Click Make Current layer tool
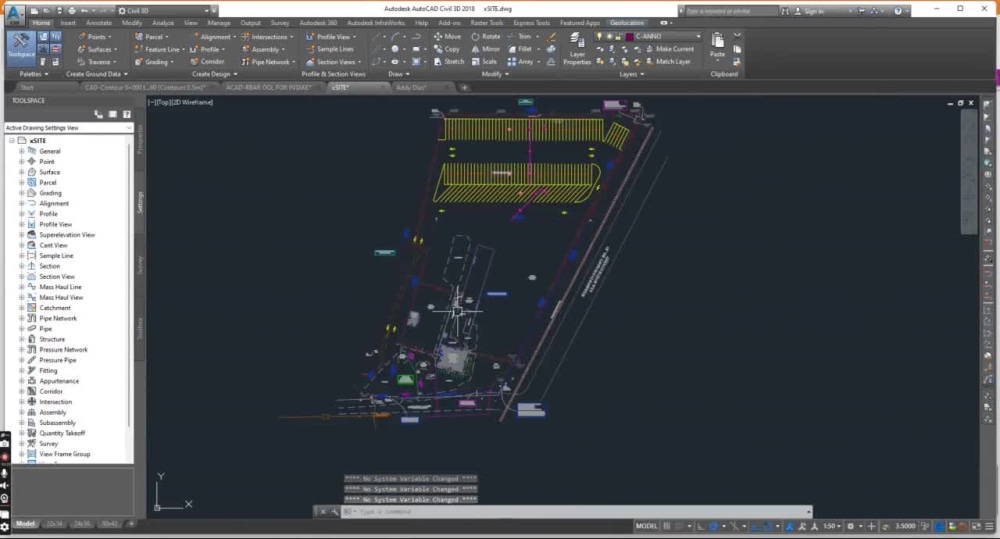The image size is (1000, 539). [670, 49]
